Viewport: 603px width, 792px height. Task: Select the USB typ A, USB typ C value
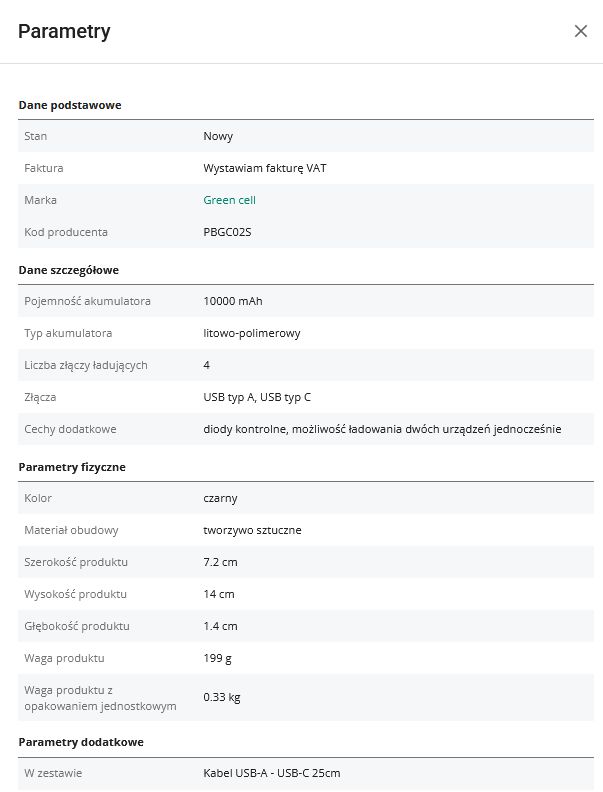[257, 397]
